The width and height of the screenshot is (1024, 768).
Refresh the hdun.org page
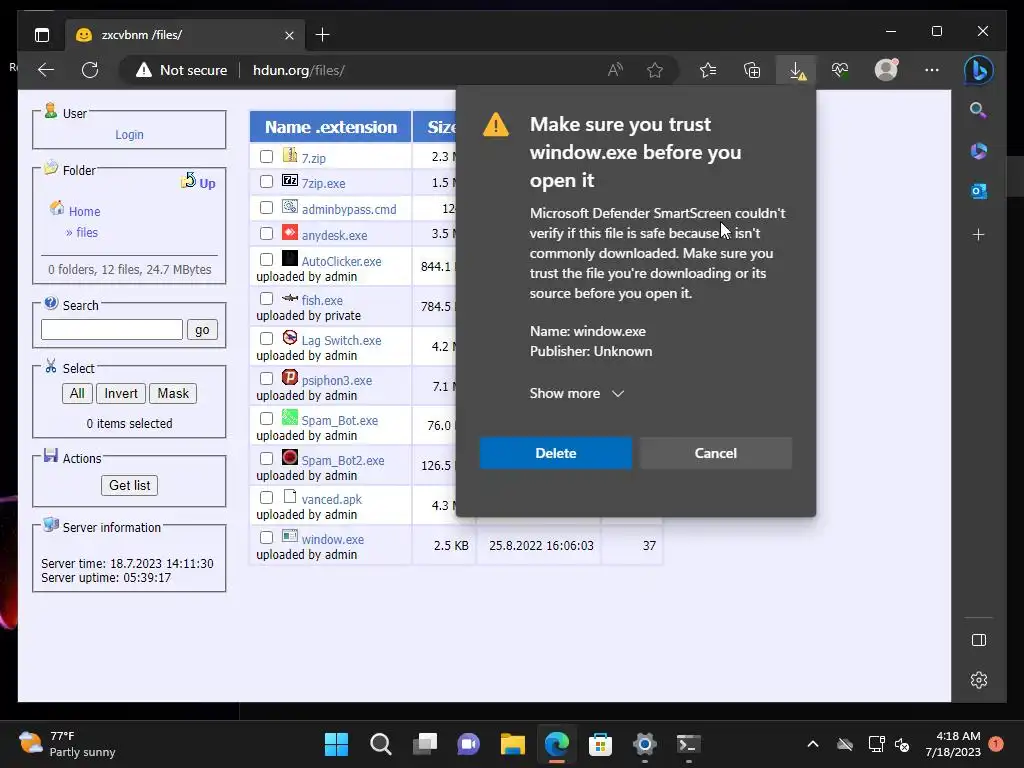90,70
